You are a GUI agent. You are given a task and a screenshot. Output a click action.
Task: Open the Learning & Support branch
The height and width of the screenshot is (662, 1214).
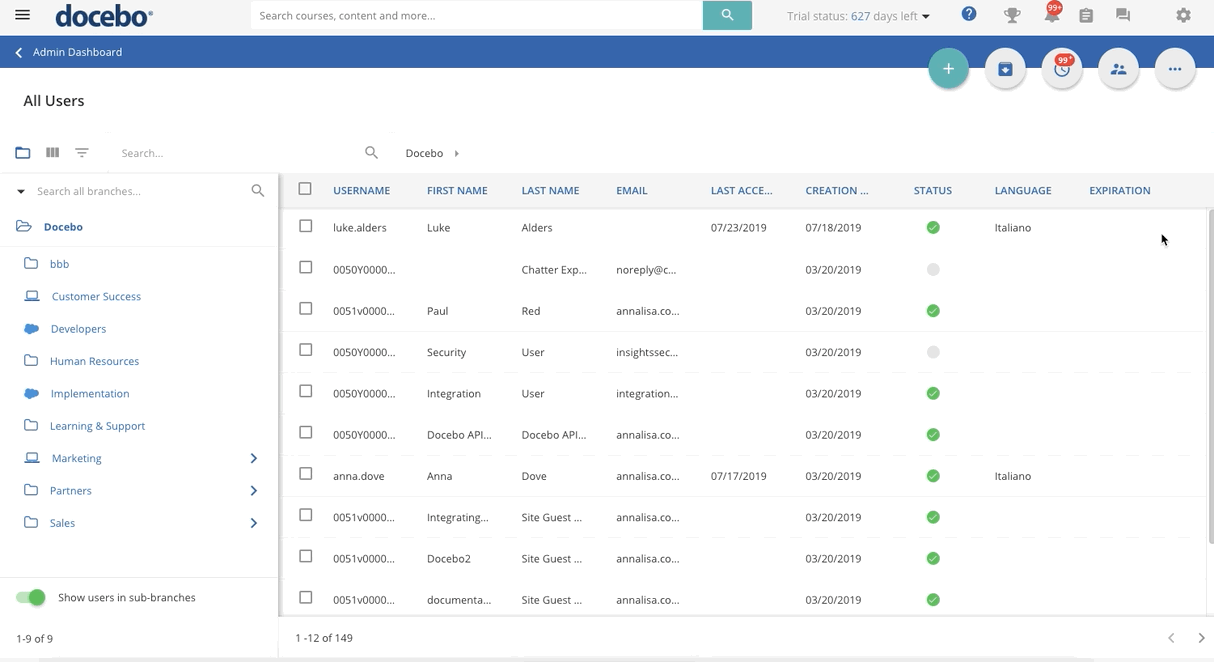(97, 426)
